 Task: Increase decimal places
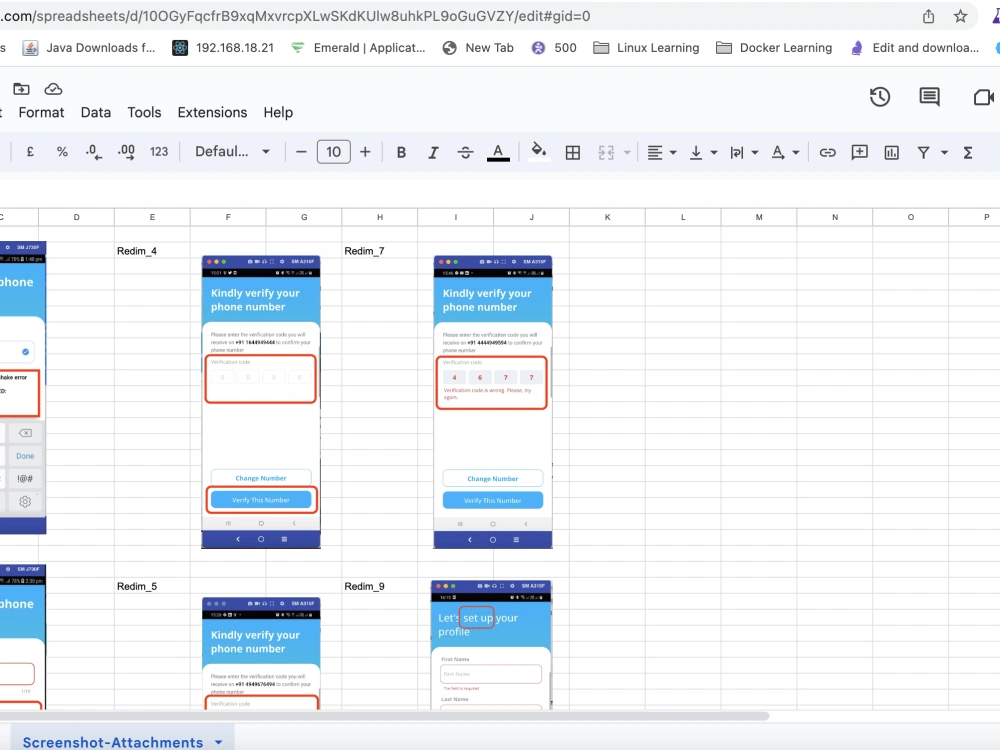[126, 152]
